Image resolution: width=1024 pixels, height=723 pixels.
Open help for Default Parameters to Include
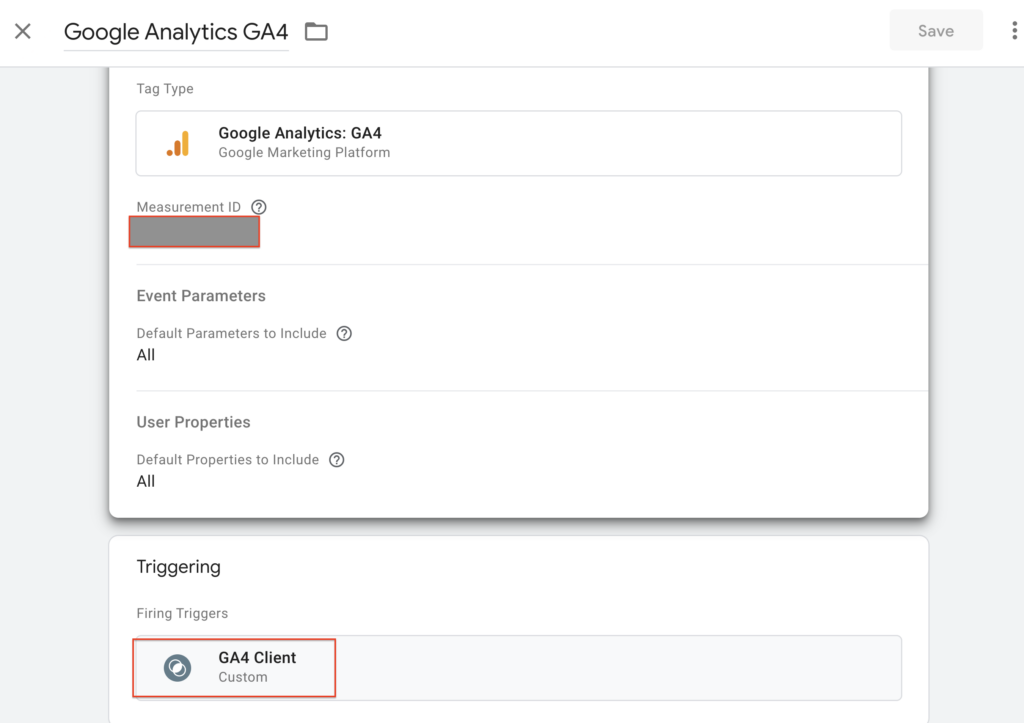[x=344, y=333]
